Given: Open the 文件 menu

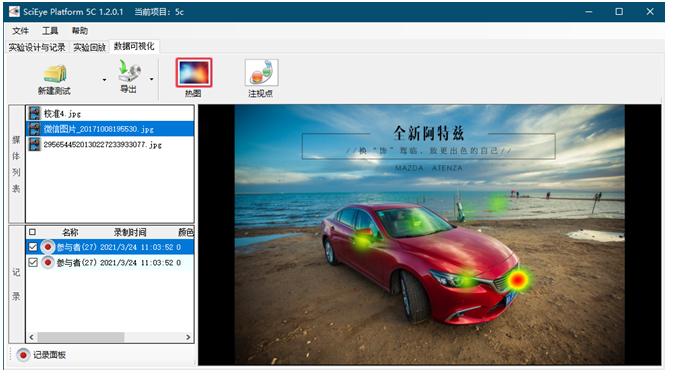Looking at the screenshot, I should point(20,31).
